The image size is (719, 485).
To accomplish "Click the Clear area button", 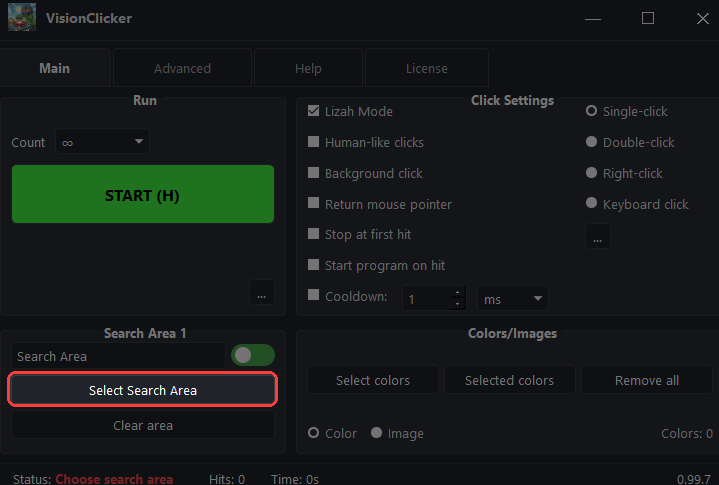I will pyautogui.click(x=143, y=425).
